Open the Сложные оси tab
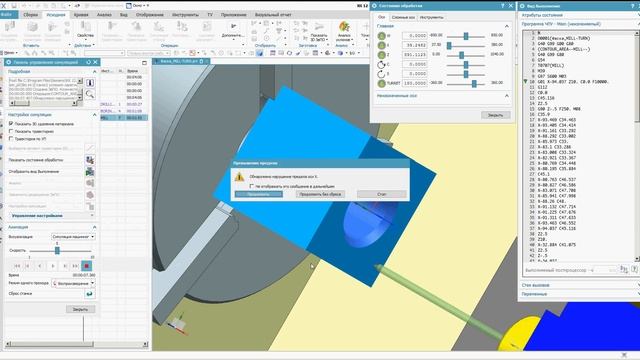This screenshot has width=640, height=360. pyautogui.click(x=402, y=17)
